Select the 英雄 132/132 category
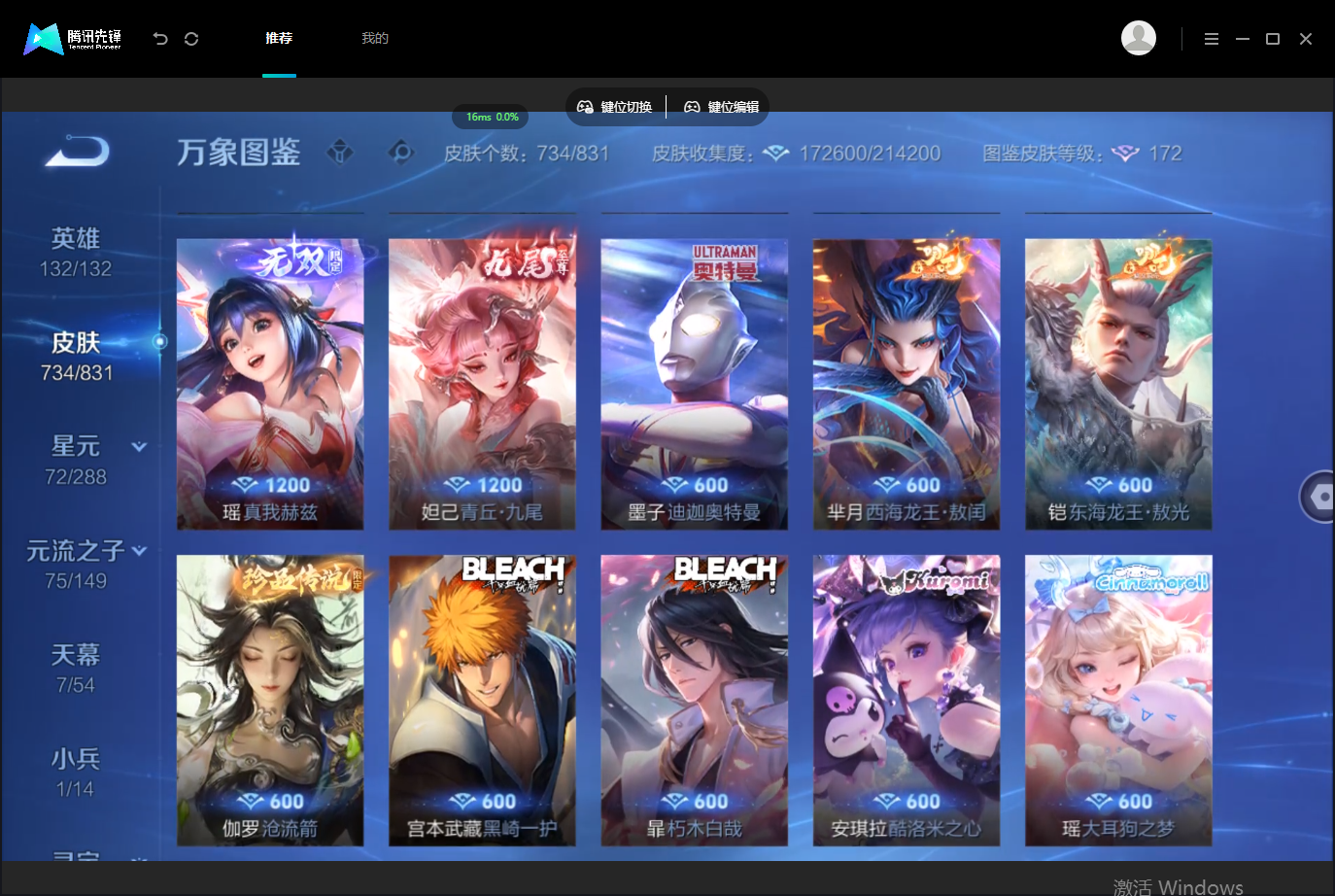The height and width of the screenshot is (896, 1335). (x=76, y=253)
